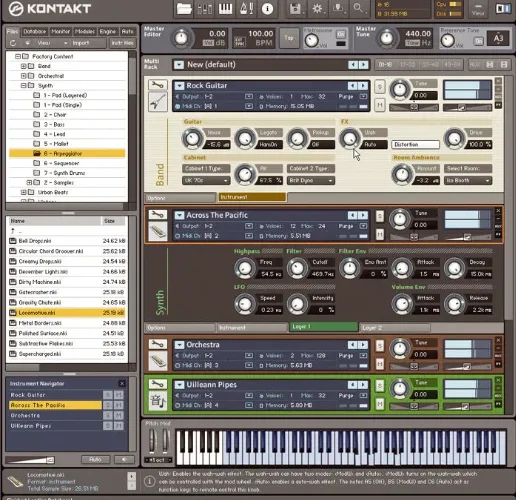The height and width of the screenshot is (500, 516).
Task: Show the on-screen keyboard icon
Action: [225, 9]
